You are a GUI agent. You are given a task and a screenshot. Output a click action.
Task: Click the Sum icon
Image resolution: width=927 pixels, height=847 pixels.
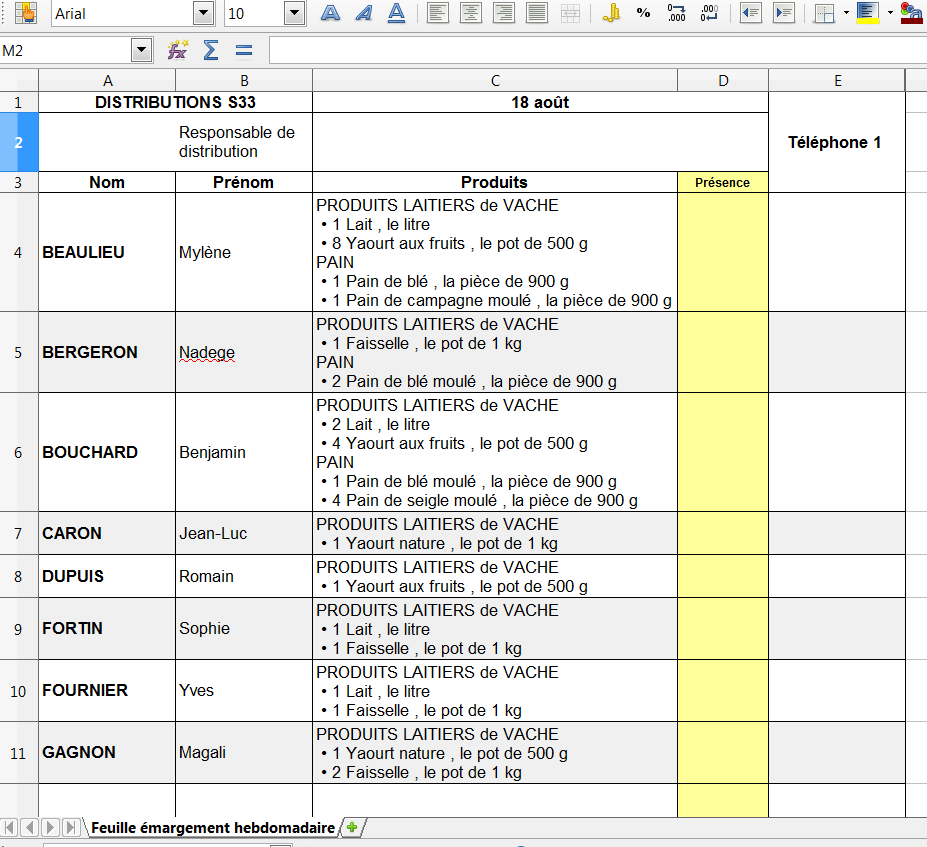(210, 51)
